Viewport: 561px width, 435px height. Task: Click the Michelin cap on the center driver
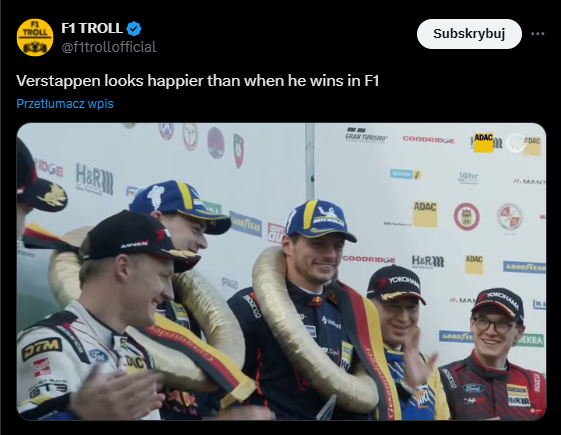(319, 220)
